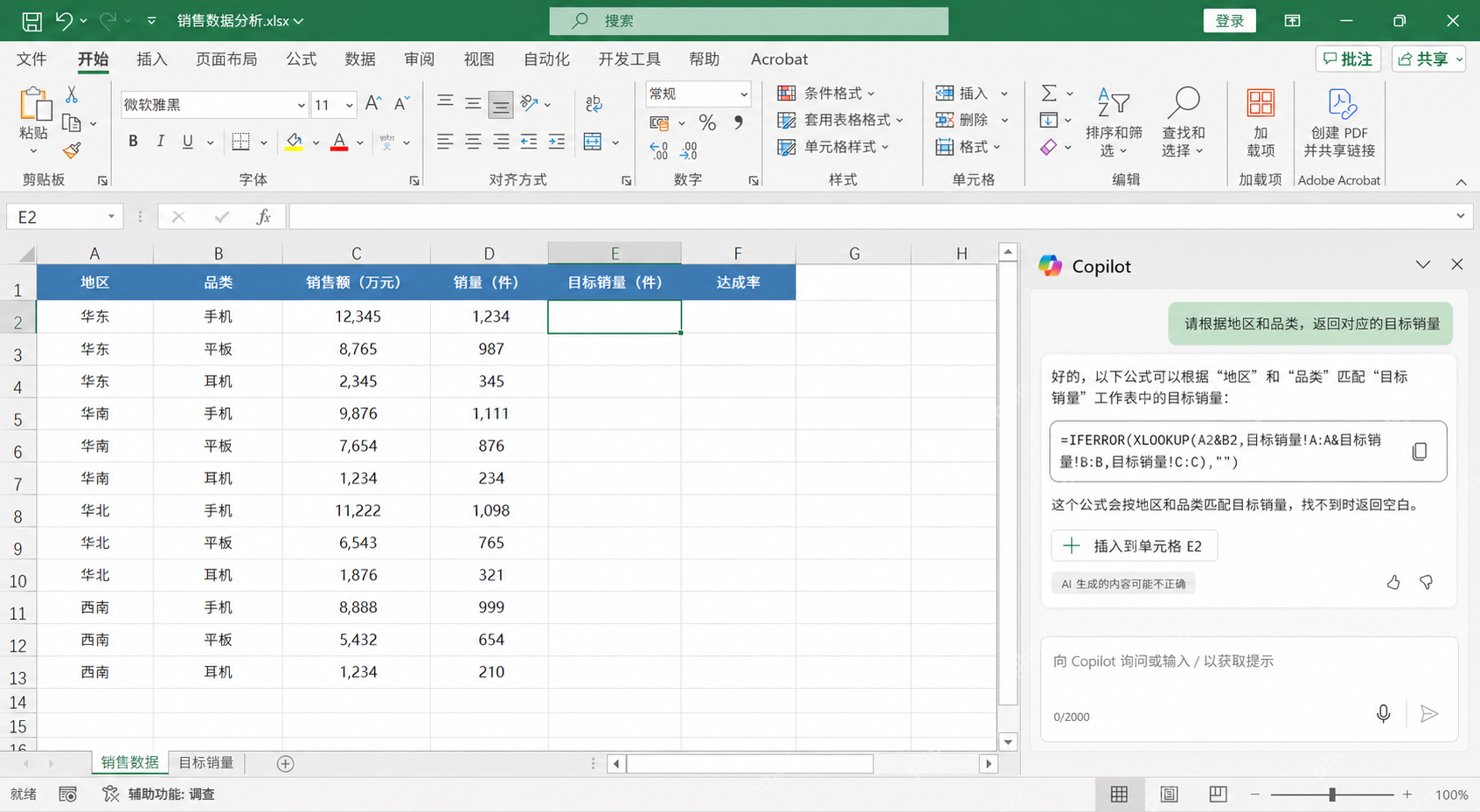
Task: Switch to Page Break Preview in status bar
Action: tap(1218, 795)
